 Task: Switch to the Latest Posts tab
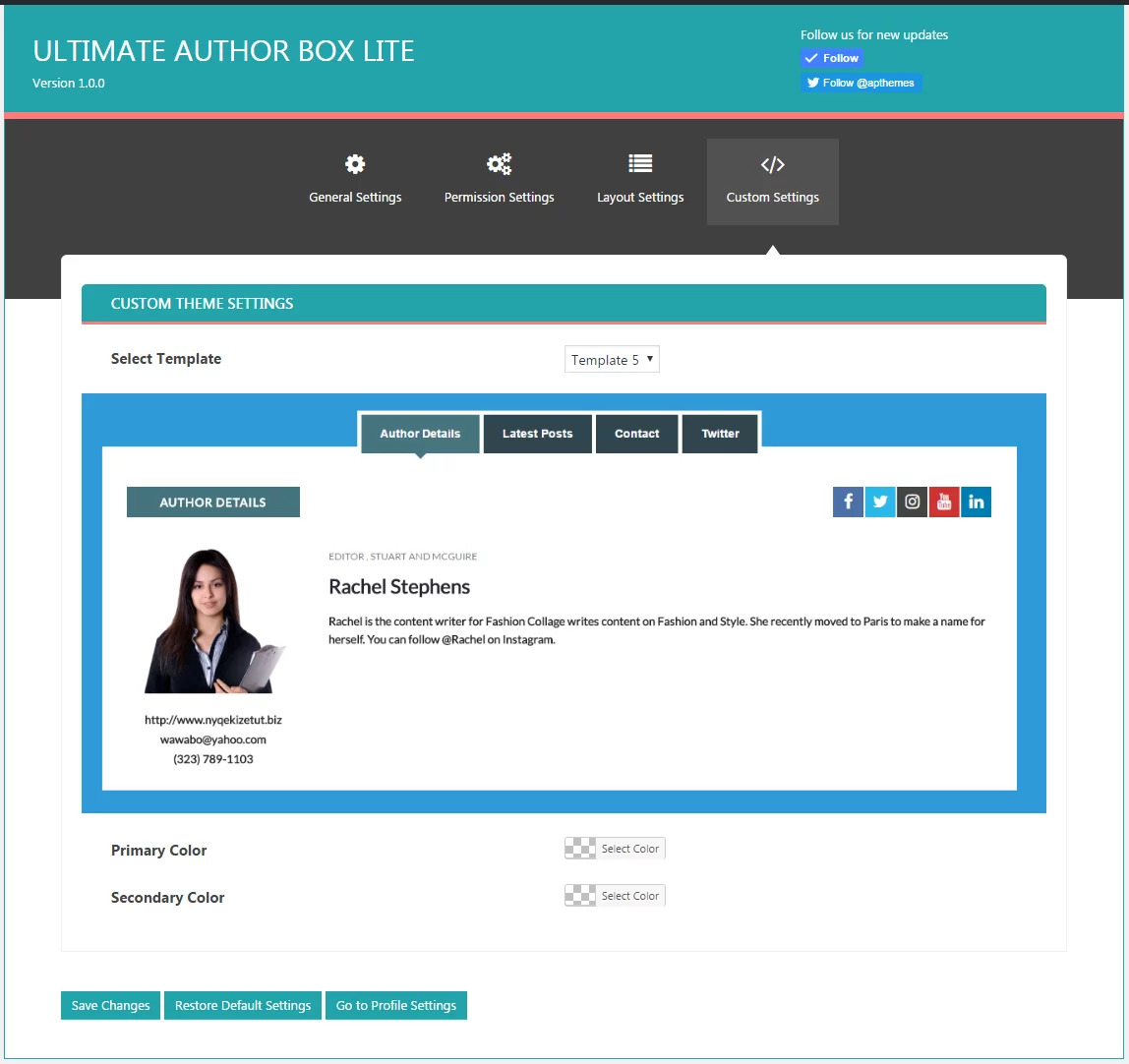click(x=537, y=433)
